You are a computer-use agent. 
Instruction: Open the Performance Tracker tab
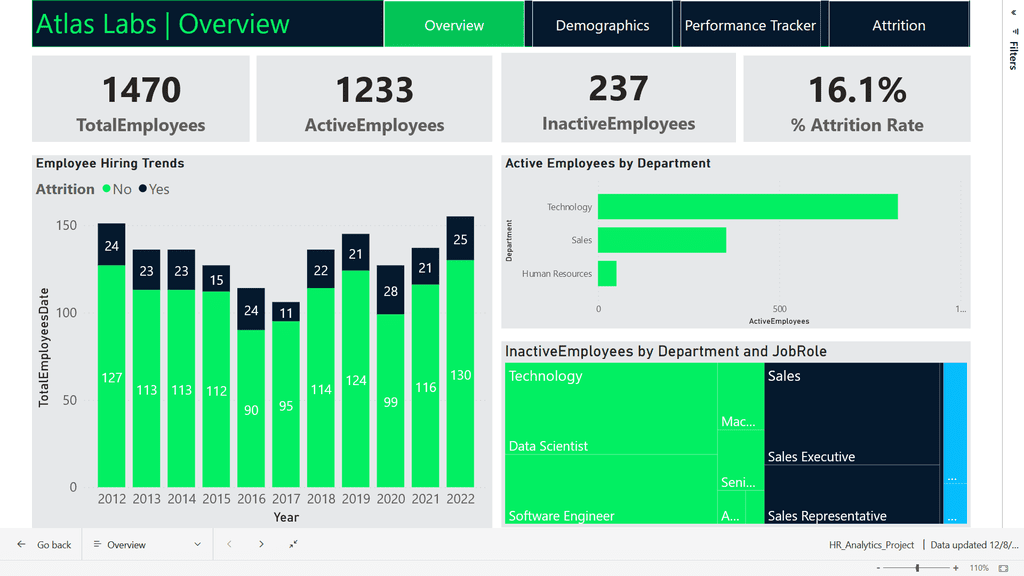tap(750, 25)
